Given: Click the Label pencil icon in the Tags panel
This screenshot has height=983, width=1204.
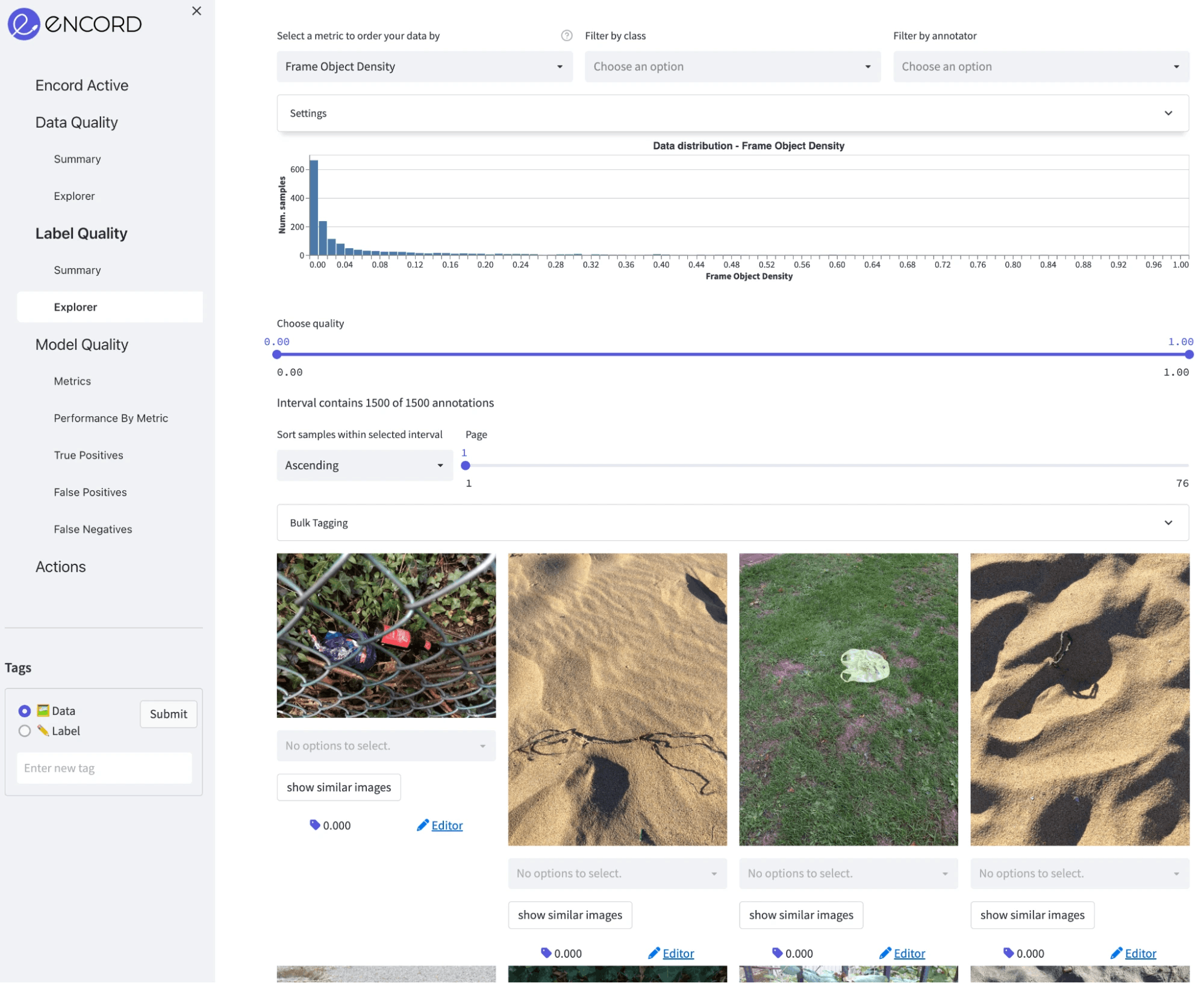Looking at the screenshot, I should (42, 731).
